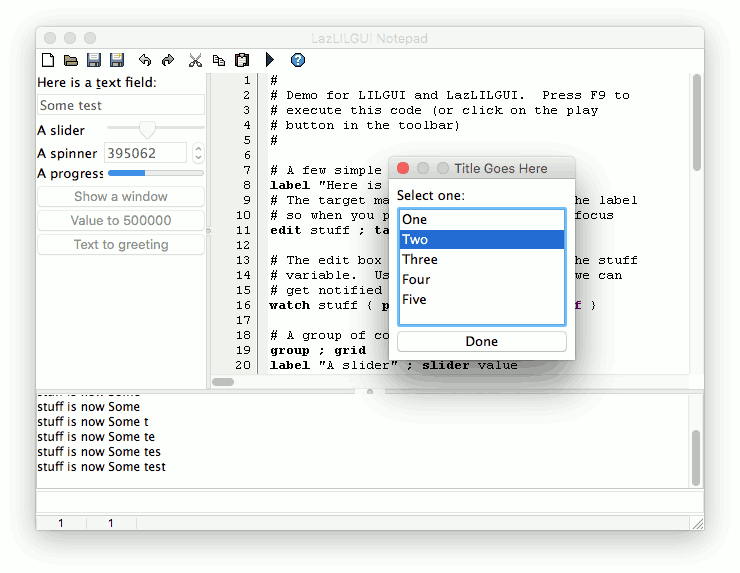Click the spinner stepper arrows
Viewport: 740px width, 573px height.
198,153
